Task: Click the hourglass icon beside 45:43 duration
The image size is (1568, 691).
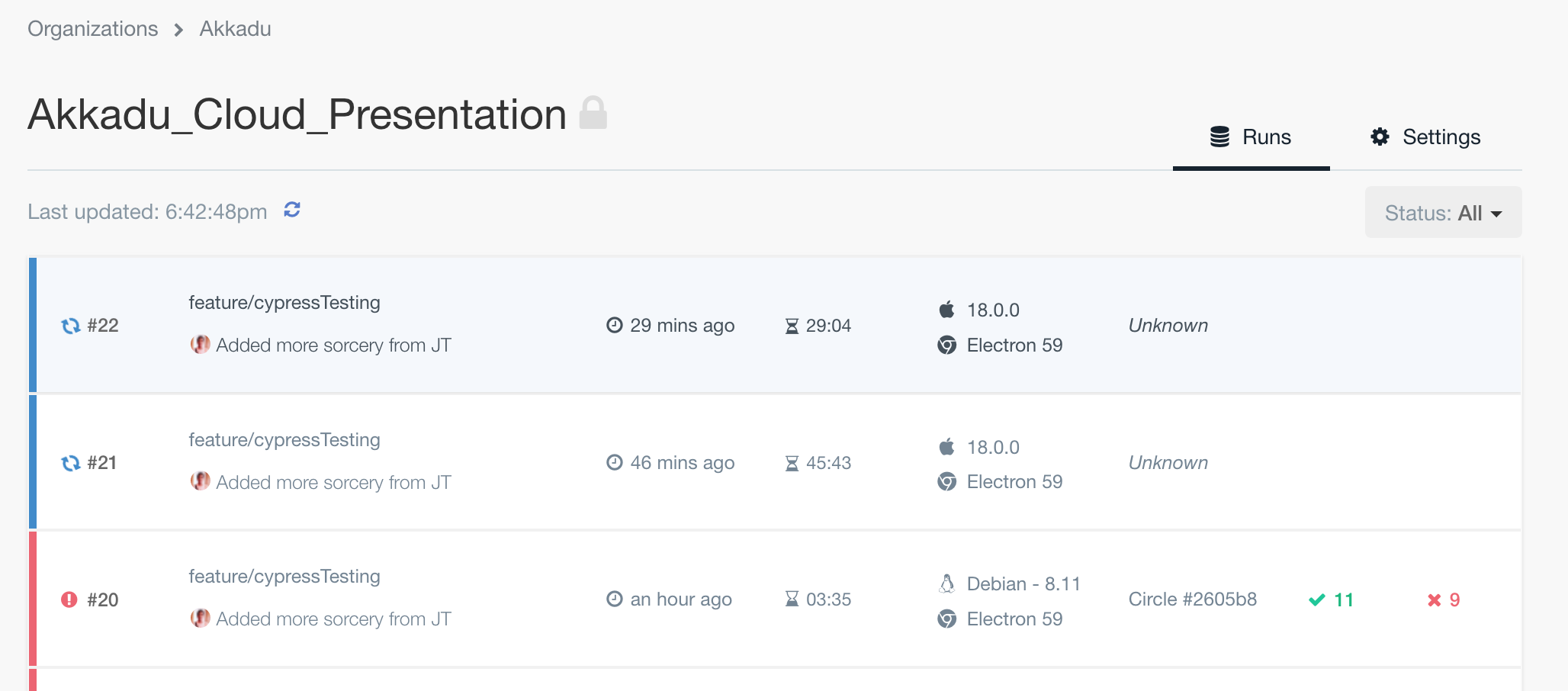Action: pyautogui.click(x=792, y=463)
